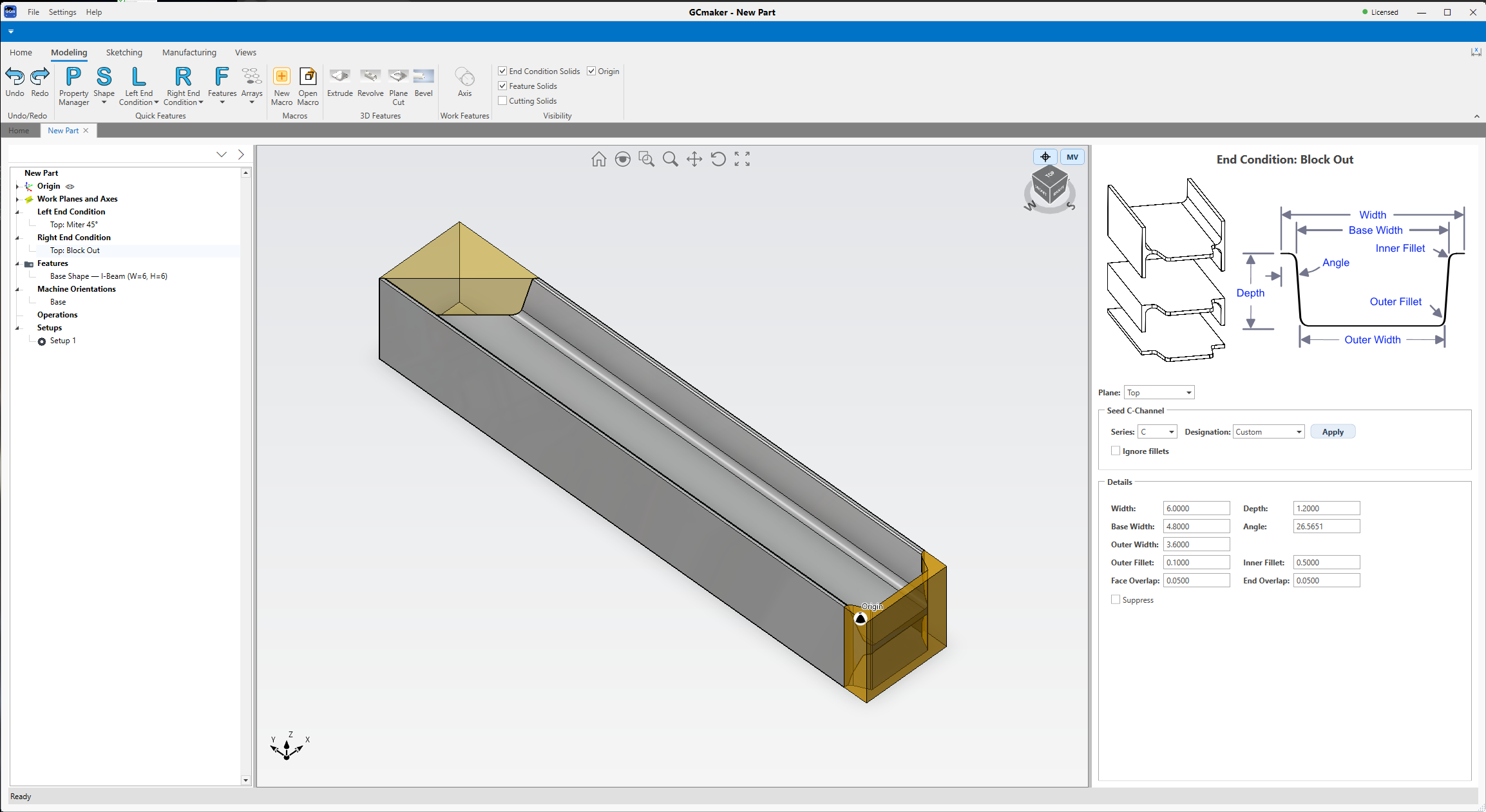Viewport: 1486px width, 812px height.
Task: Create a New Macro
Action: (281, 86)
